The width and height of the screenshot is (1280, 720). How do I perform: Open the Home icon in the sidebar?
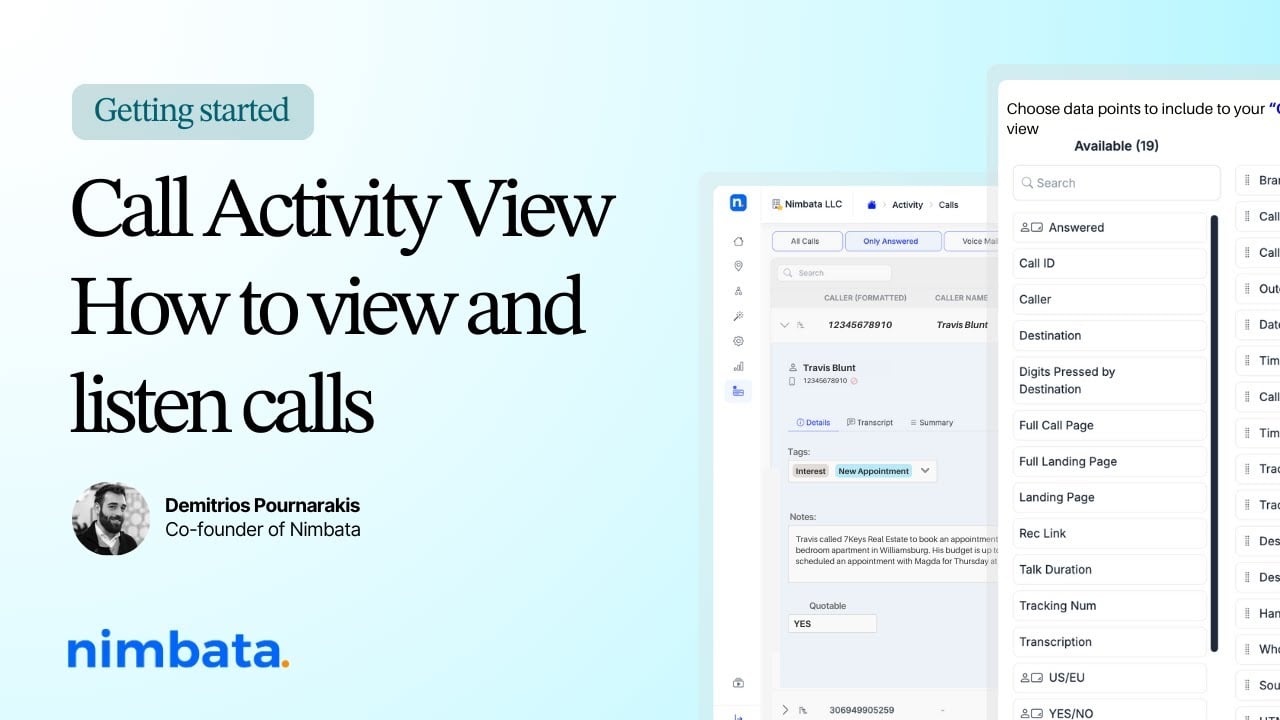[x=738, y=241]
